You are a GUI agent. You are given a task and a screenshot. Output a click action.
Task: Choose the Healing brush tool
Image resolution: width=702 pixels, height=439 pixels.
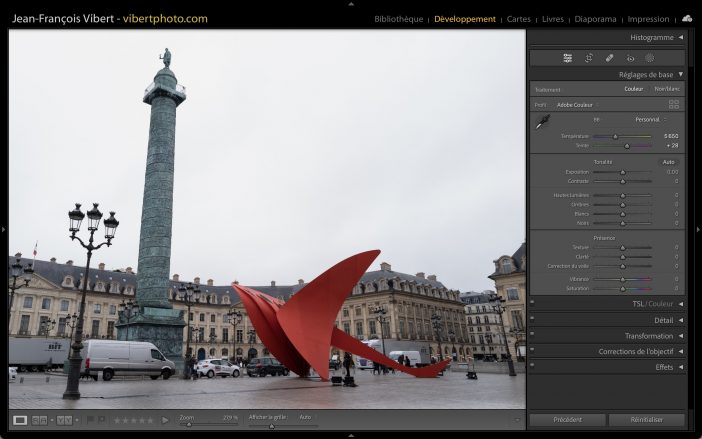point(610,58)
